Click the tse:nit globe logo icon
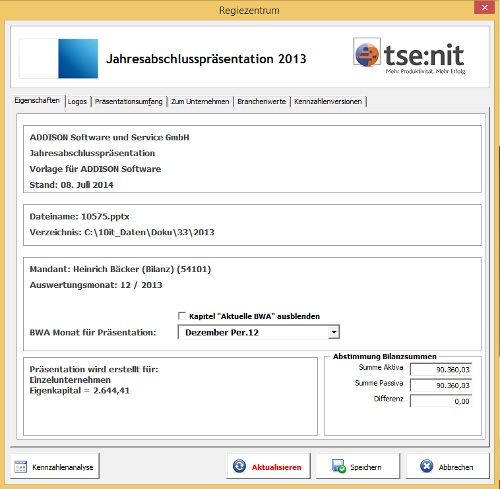Image resolution: width=500 pixels, height=489 pixels. 367,52
